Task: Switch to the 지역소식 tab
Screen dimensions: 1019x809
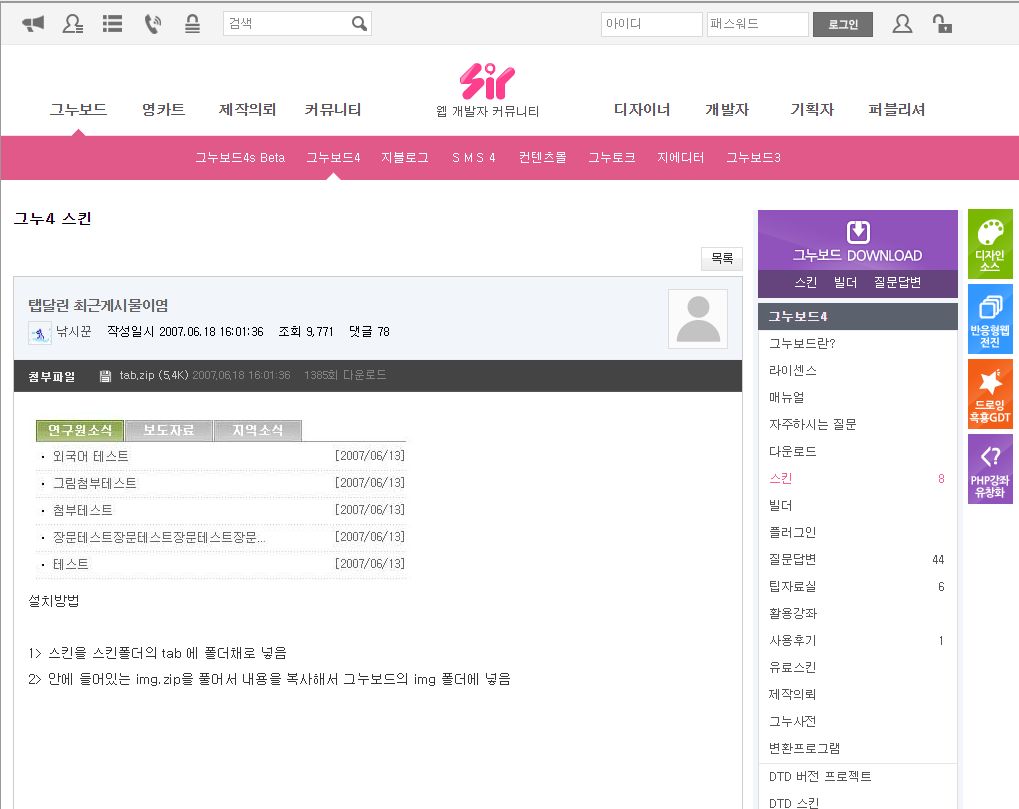Action: [257, 431]
